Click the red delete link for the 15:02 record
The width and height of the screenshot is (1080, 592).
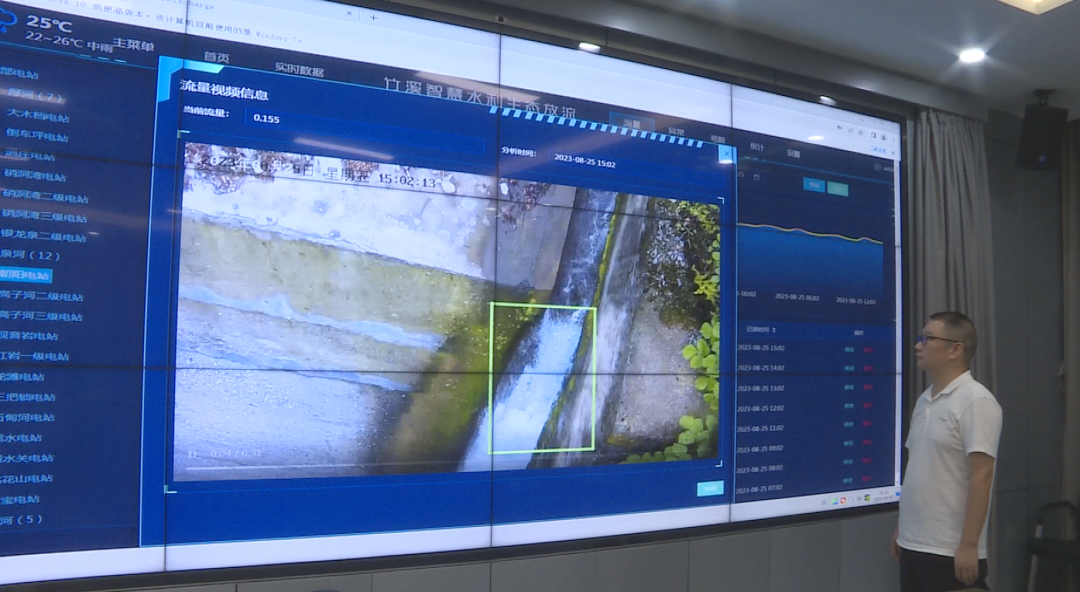coord(867,350)
